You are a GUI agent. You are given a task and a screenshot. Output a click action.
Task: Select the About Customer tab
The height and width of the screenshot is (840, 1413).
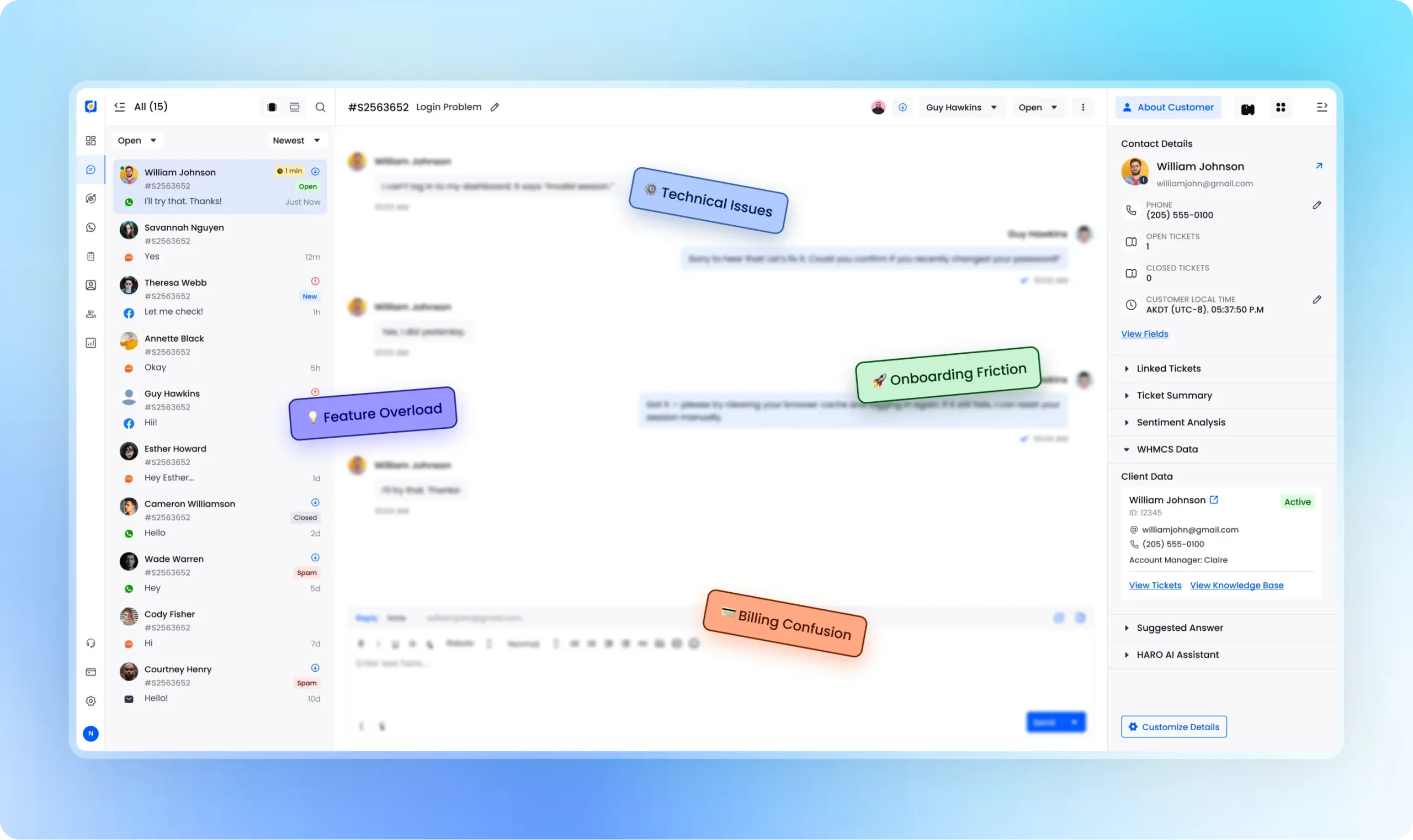click(x=1168, y=107)
